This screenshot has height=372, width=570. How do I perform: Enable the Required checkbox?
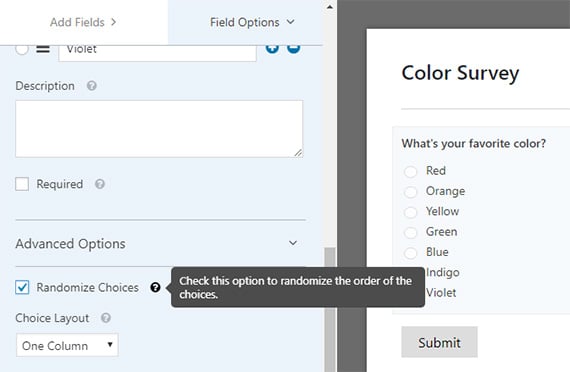tap(22, 184)
